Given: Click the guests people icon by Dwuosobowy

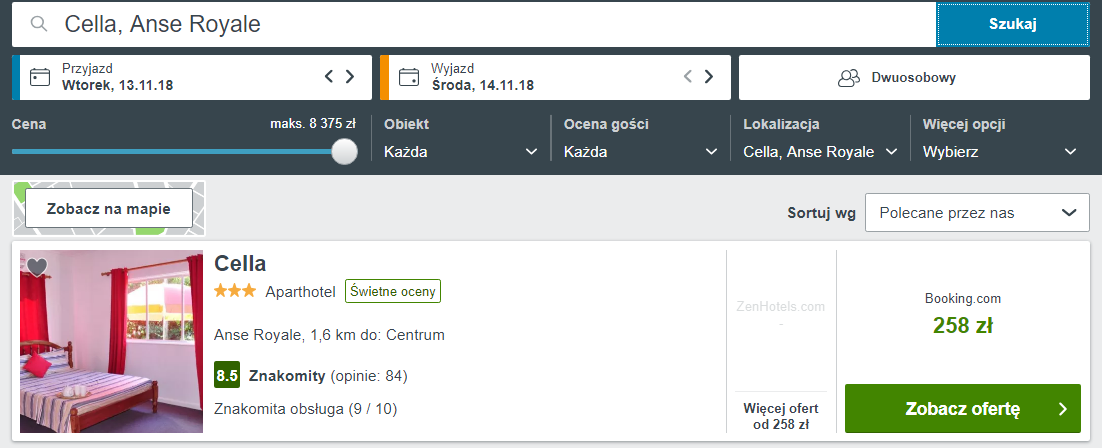Looking at the screenshot, I should click(849, 77).
